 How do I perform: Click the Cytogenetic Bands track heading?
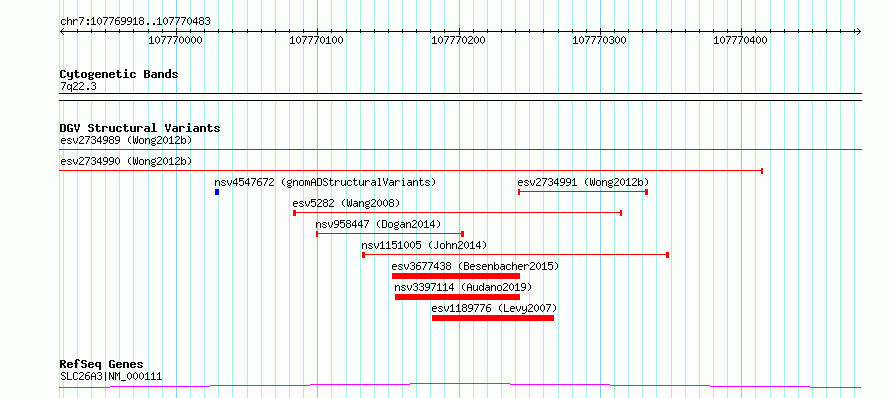point(119,74)
